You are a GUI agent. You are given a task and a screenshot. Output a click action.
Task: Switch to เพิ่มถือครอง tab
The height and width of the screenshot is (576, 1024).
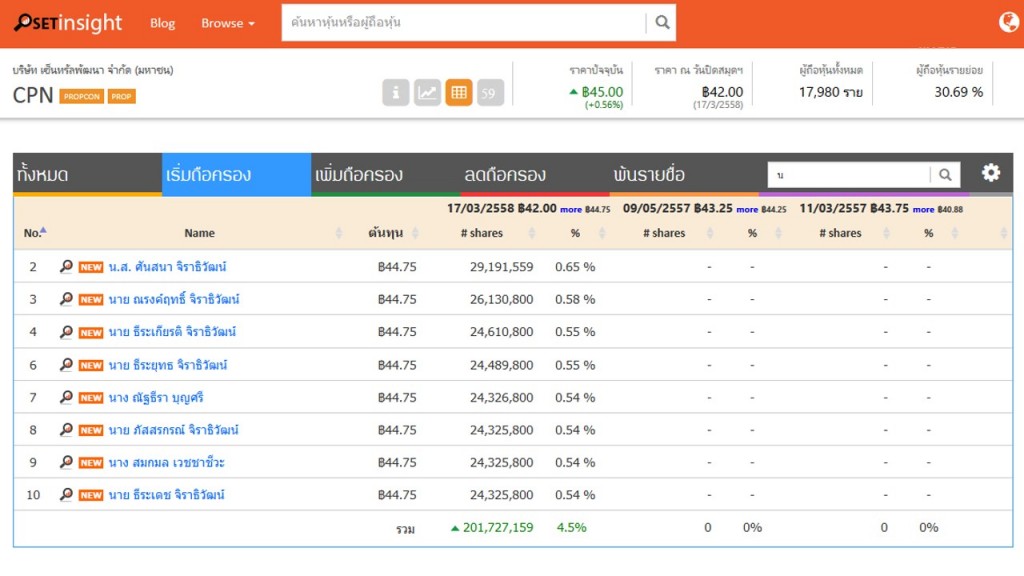click(x=385, y=174)
